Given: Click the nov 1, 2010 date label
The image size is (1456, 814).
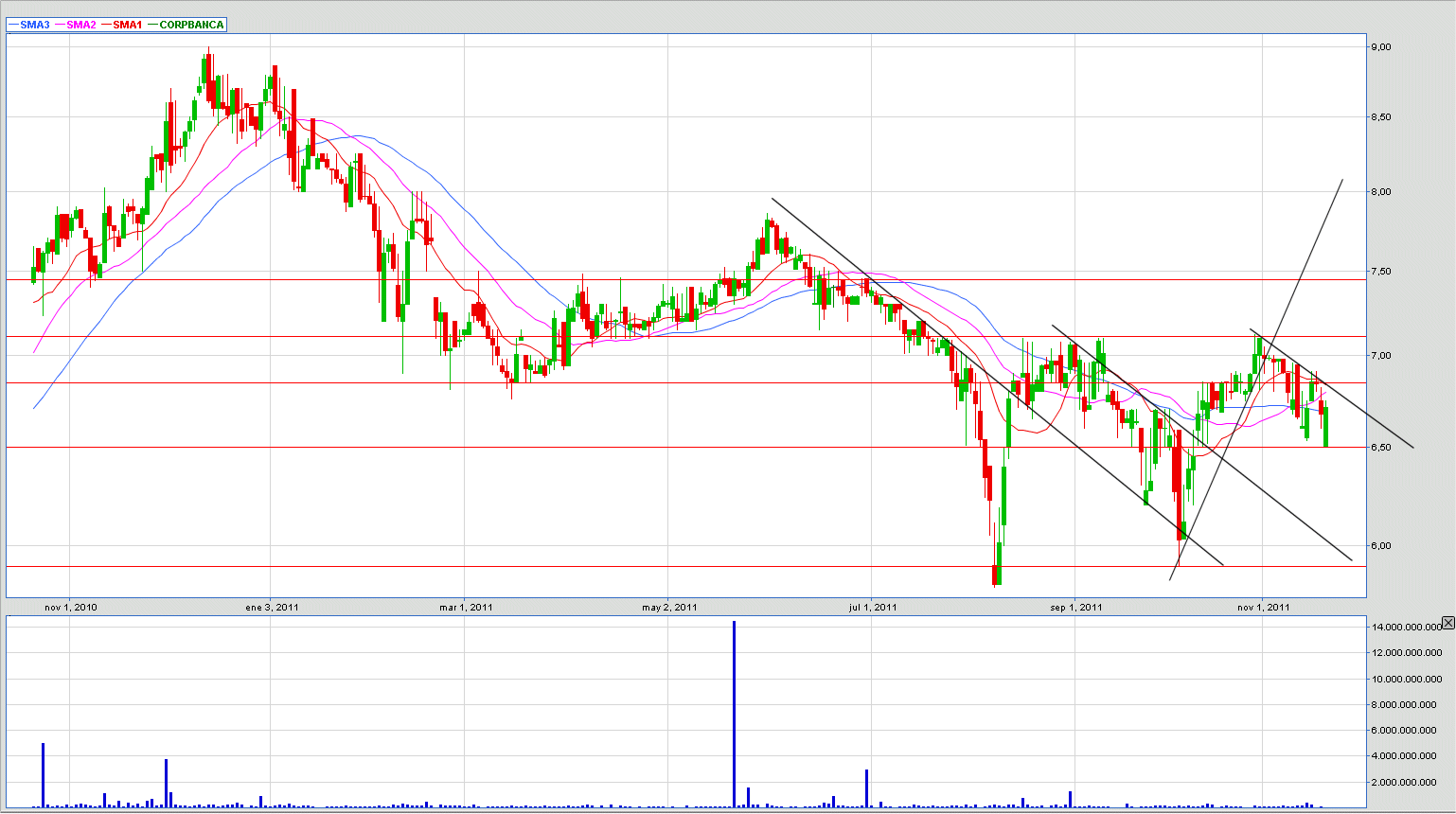Looking at the screenshot, I should (70, 608).
